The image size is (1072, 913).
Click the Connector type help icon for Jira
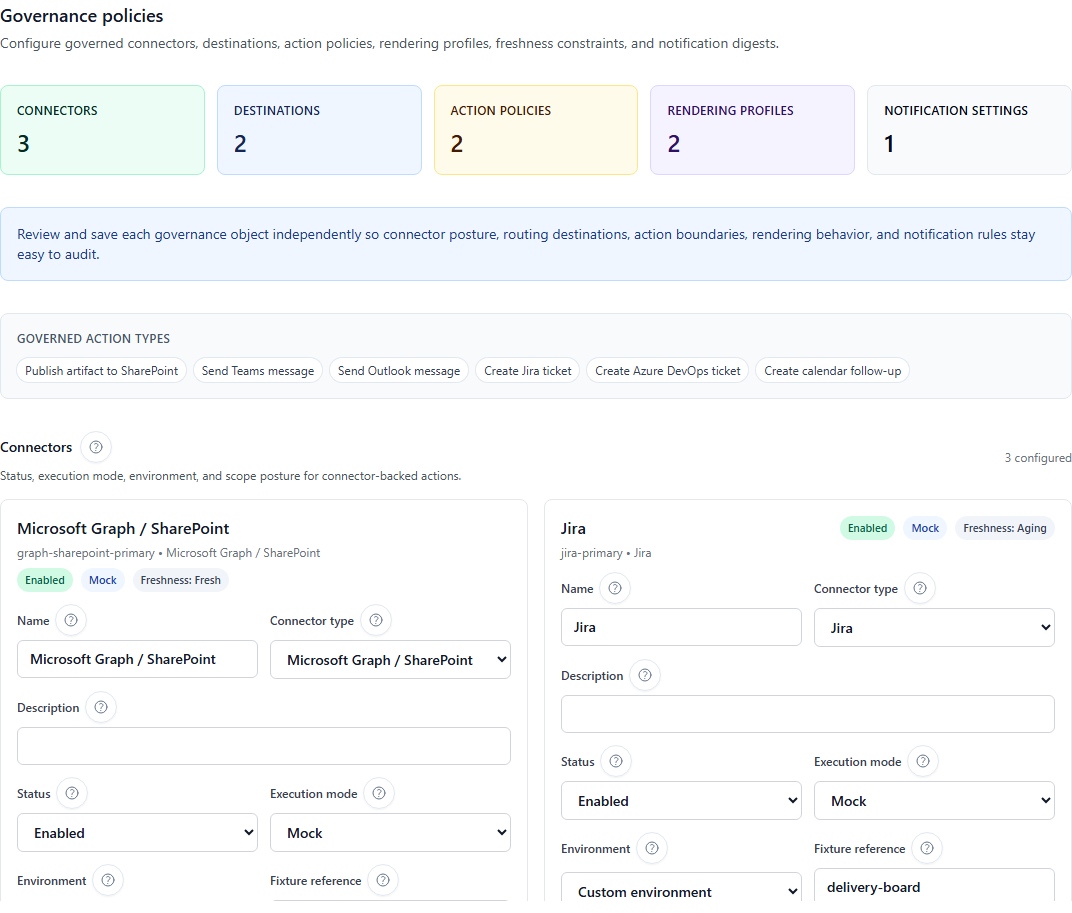[x=919, y=589]
